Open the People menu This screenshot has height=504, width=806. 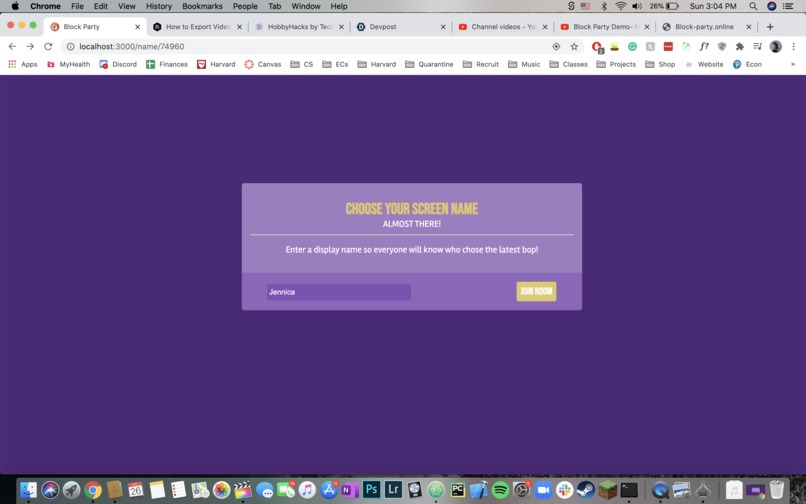245,6
